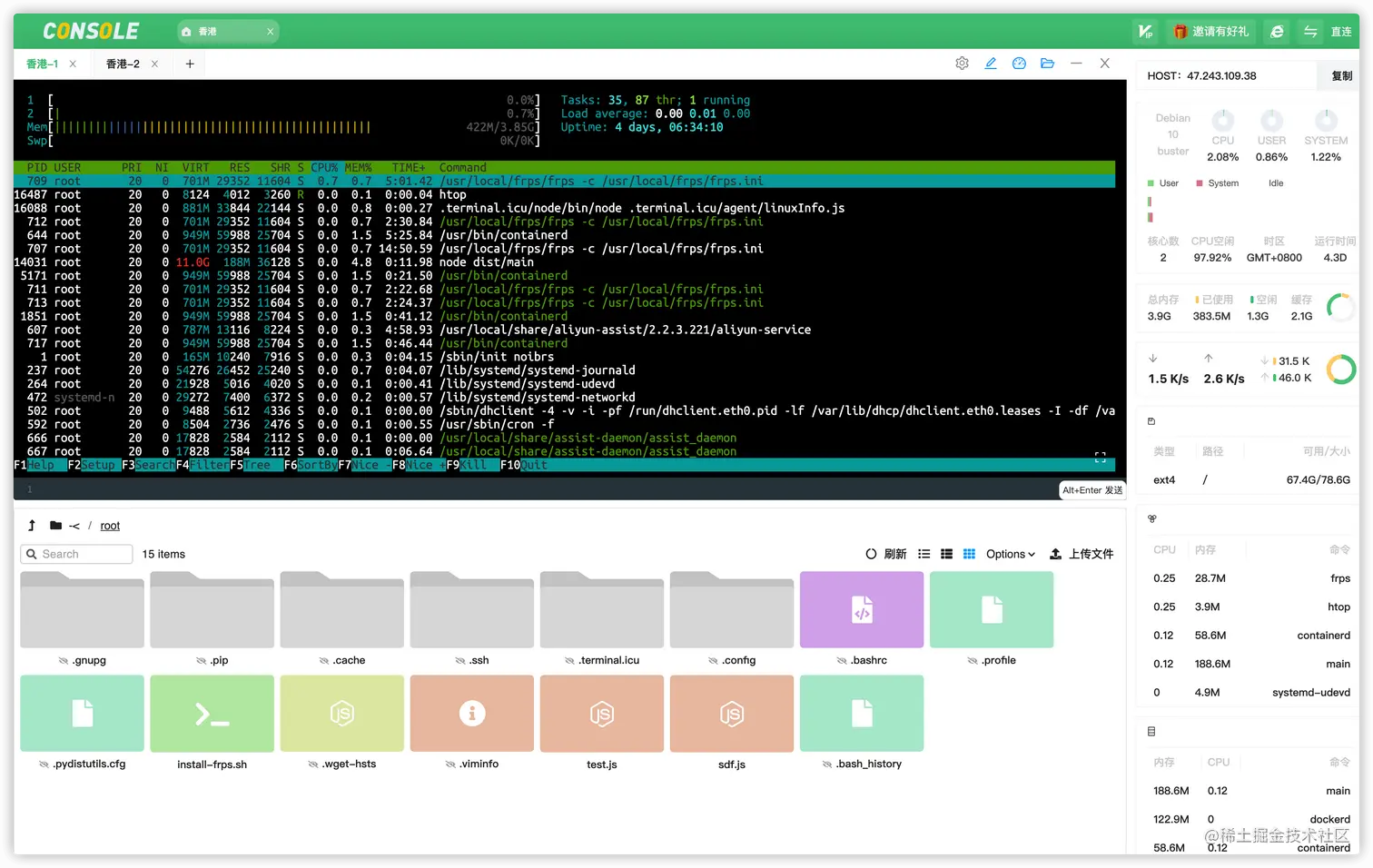Select the 香港 host tab in header
The height and width of the screenshot is (868, 1373).
click(x=227, y=32)
